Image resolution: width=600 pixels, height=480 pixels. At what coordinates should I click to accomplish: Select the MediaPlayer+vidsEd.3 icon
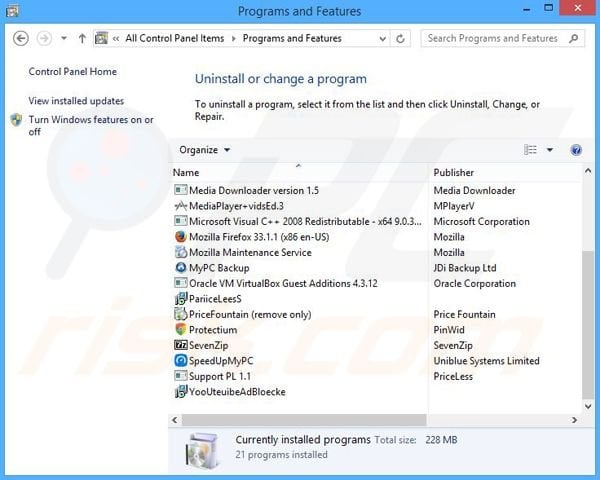tap(181, 206)
